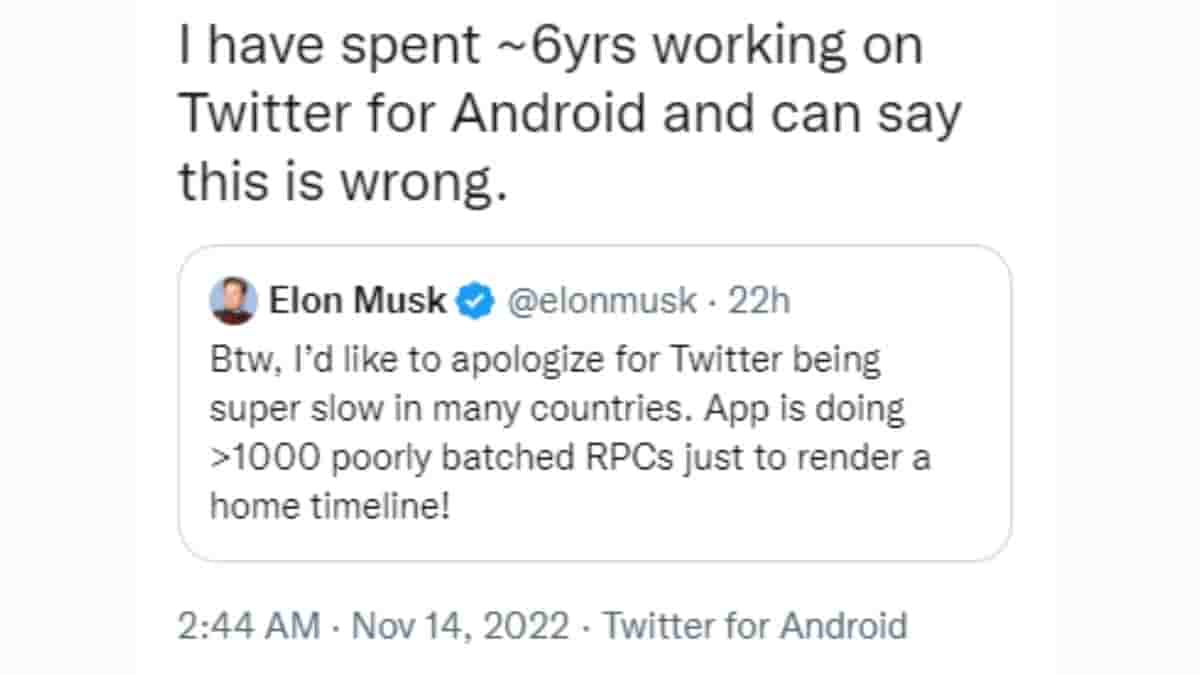
Task: Click blank space beside "home timeline!" in quote card
Action: (700, 506)
